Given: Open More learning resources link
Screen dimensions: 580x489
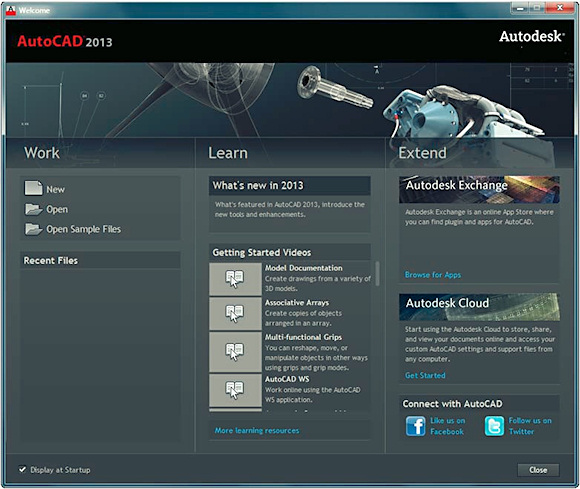Looking at the screenshot, I should 257,431.
